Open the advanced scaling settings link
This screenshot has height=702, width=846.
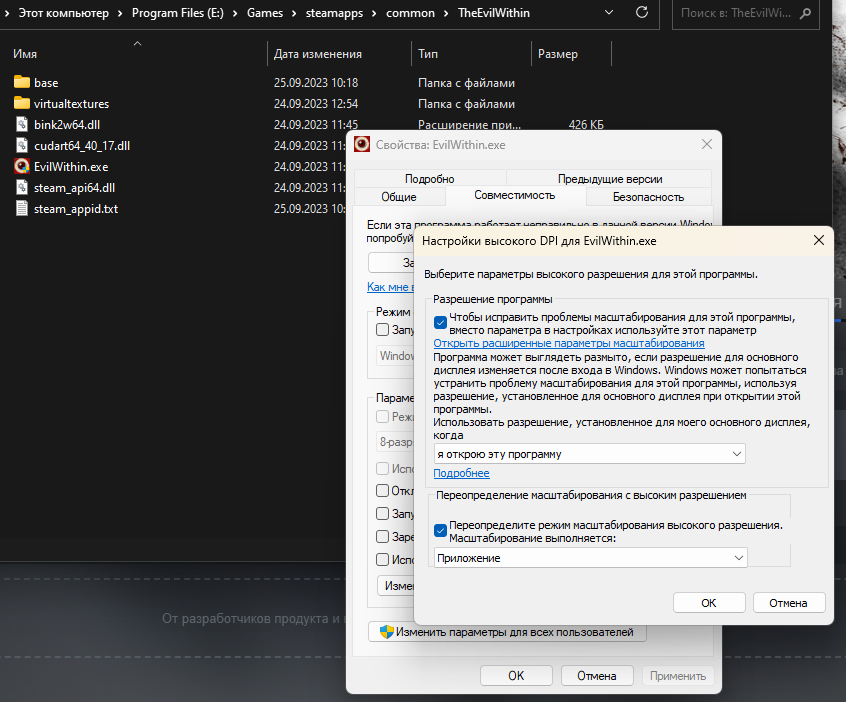pyautogui.click(x=569, y=343)
